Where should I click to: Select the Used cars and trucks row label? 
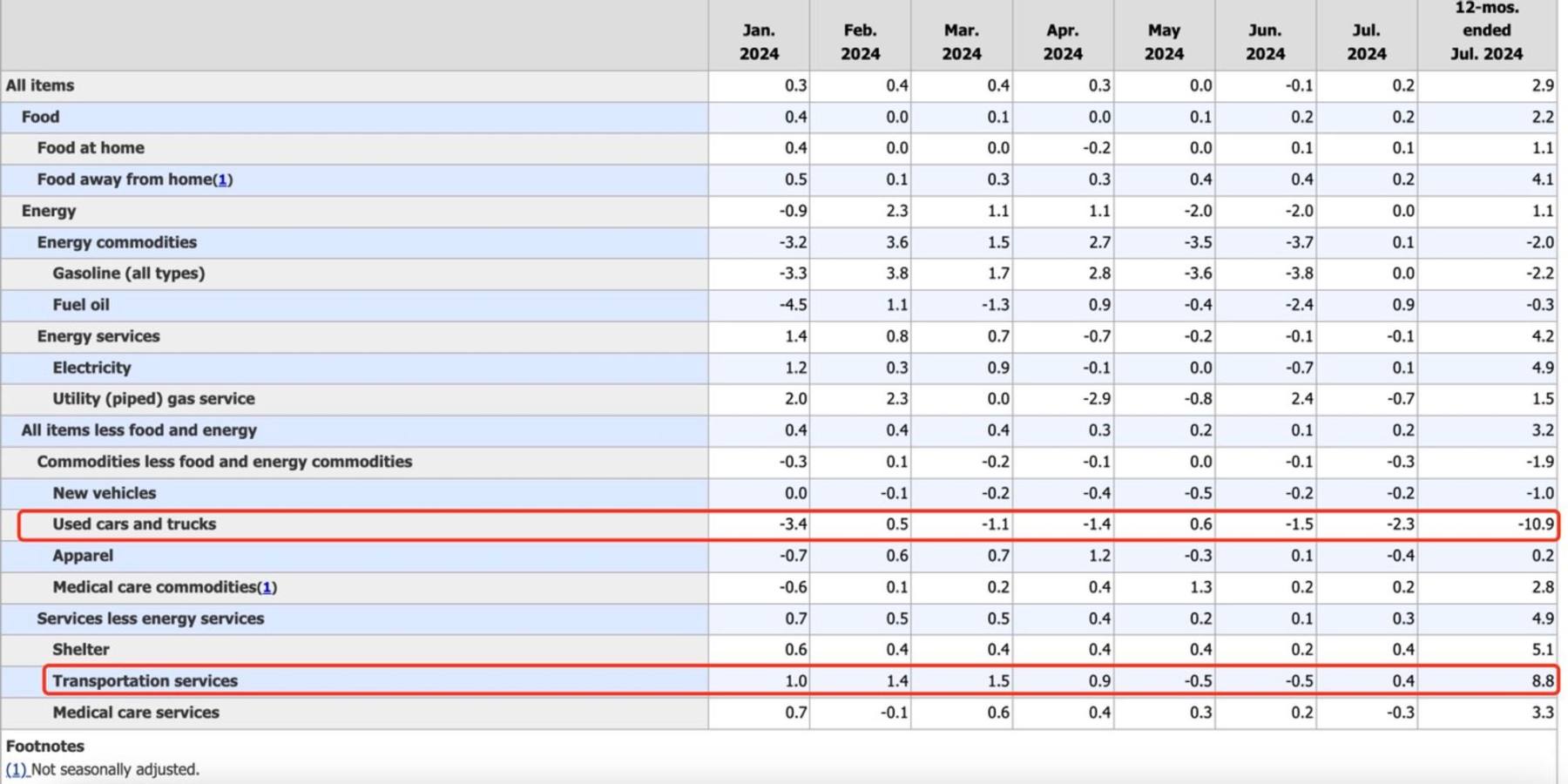(x=134, y=524)
